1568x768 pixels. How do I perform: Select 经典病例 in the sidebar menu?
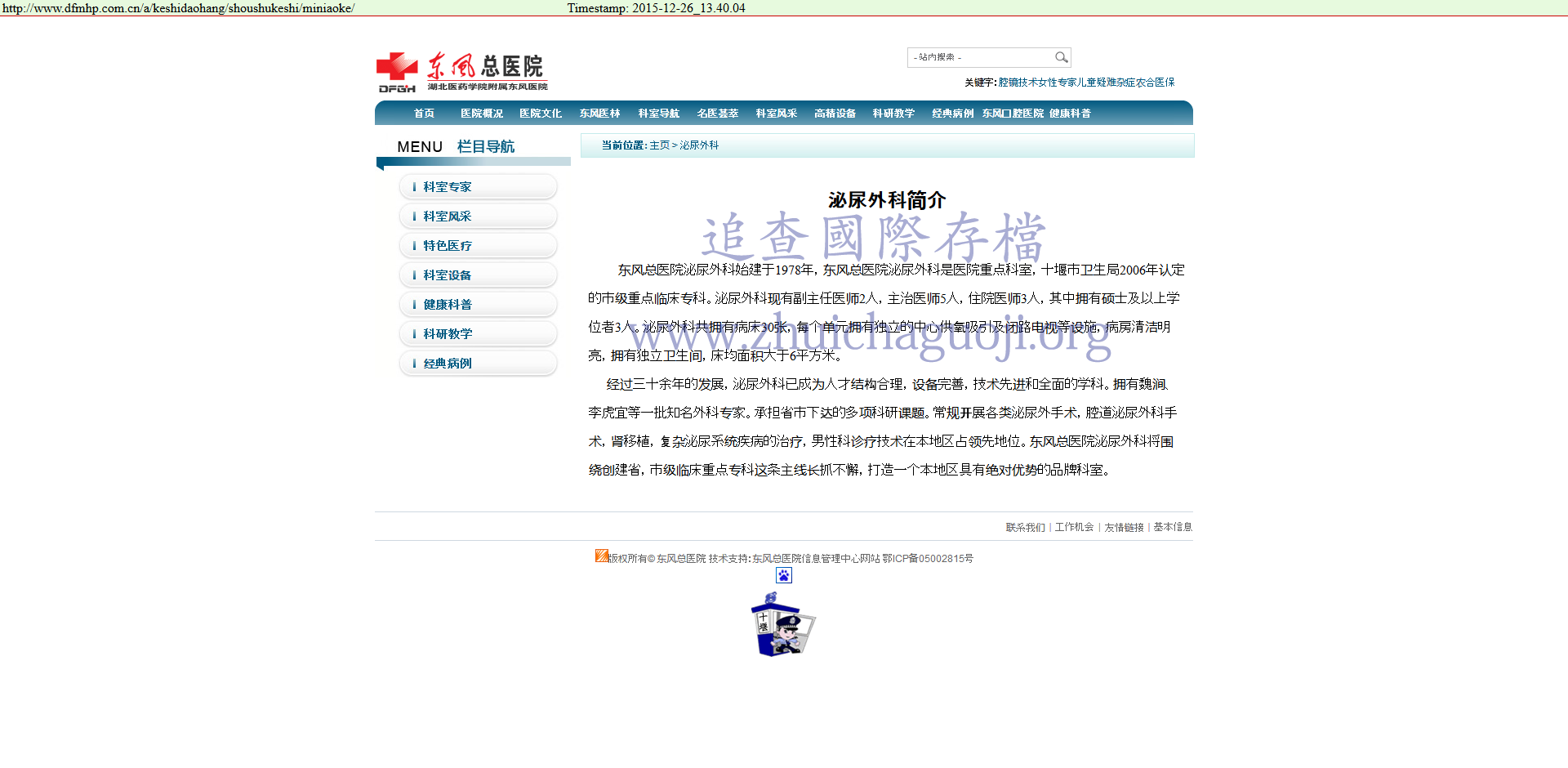(x=448, y=364)
